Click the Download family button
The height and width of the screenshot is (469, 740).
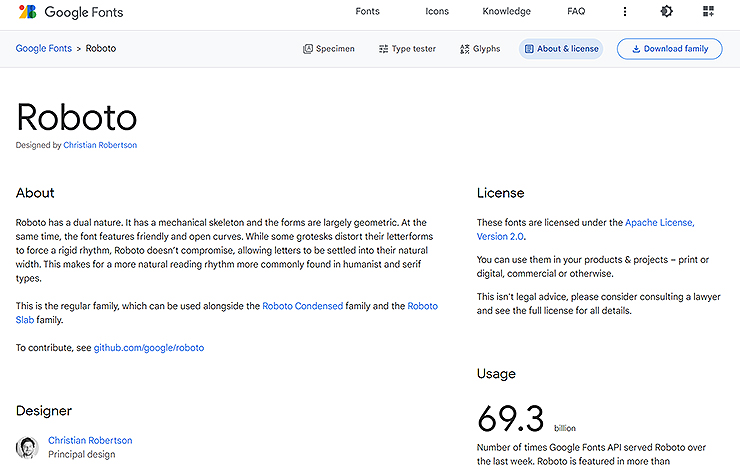669,49
